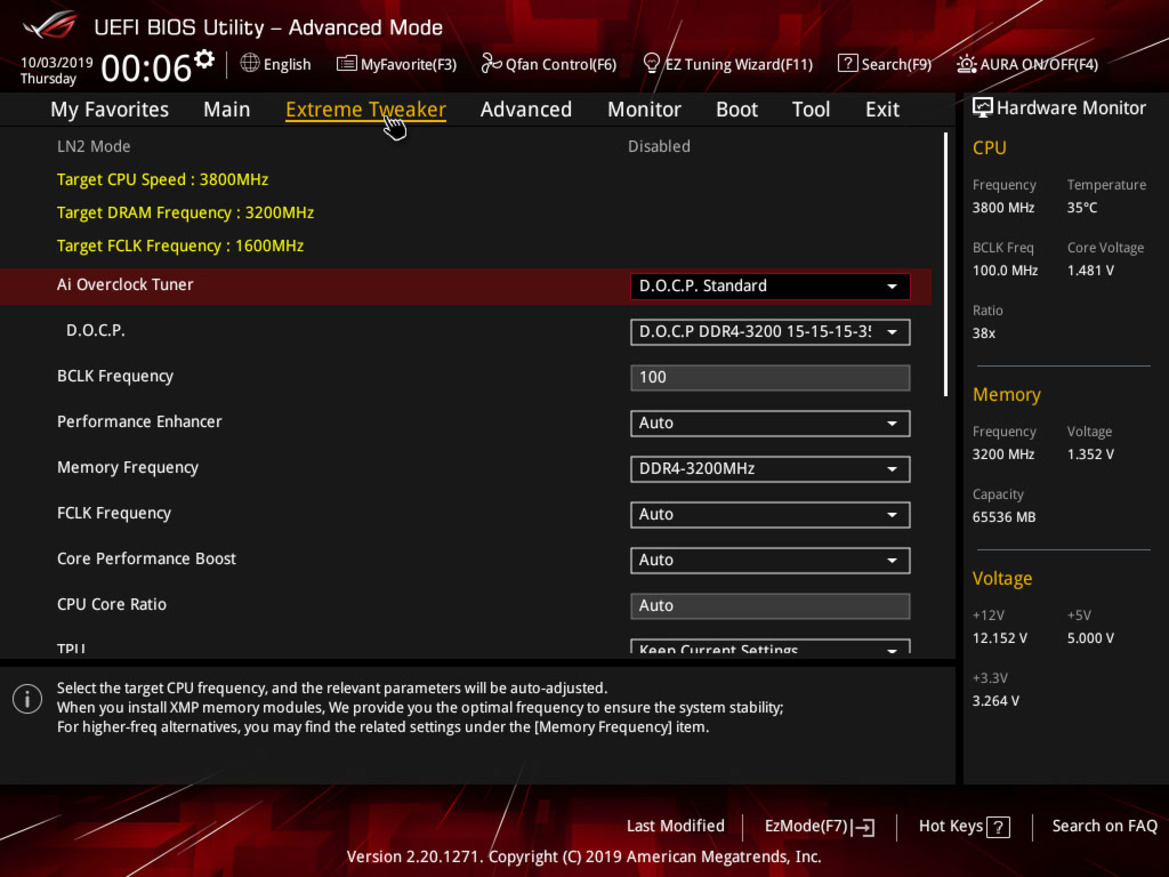Click CPU Core Ratio input field

click(x=769, y=606)
